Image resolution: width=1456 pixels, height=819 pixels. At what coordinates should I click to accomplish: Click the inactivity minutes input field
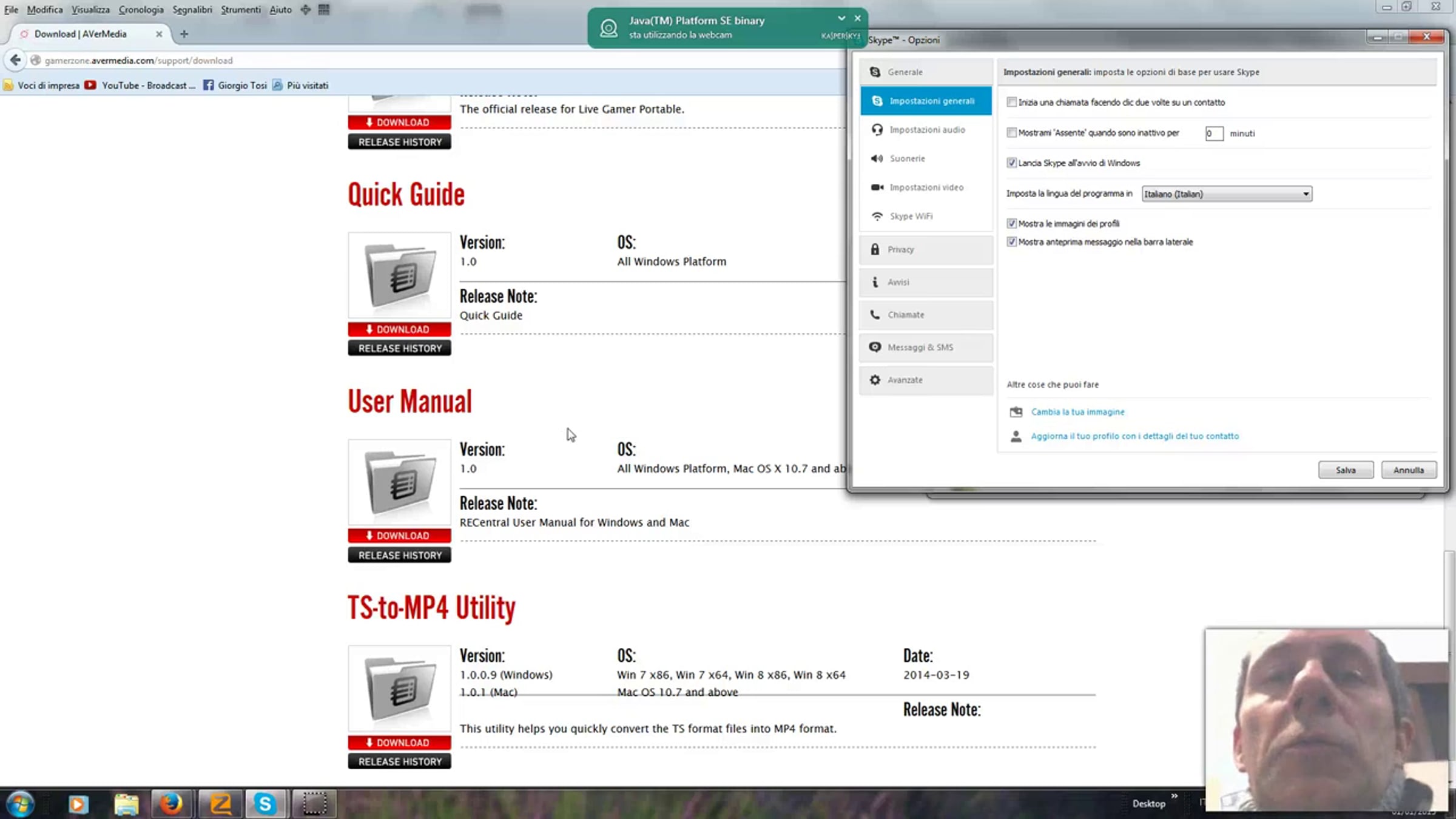(1214, 133)
